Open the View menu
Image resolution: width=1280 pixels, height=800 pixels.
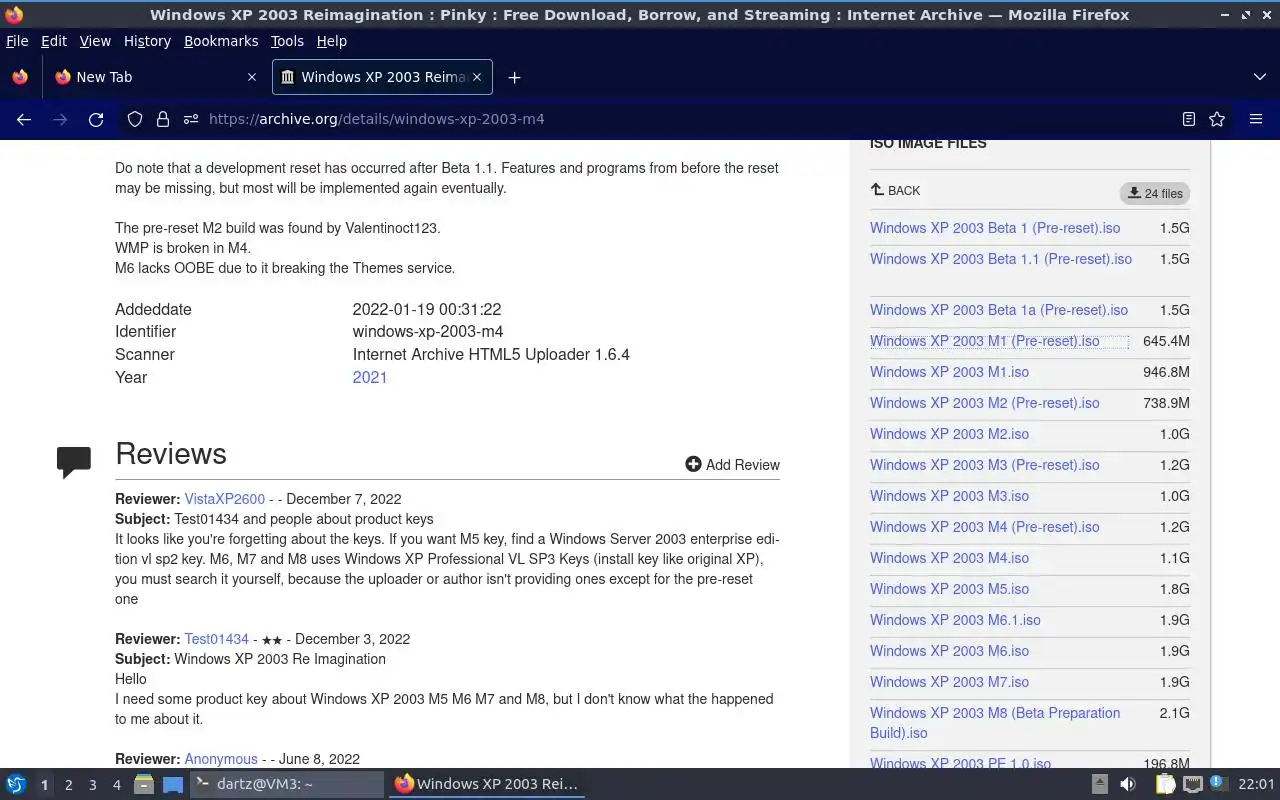(x=95, y=41)
